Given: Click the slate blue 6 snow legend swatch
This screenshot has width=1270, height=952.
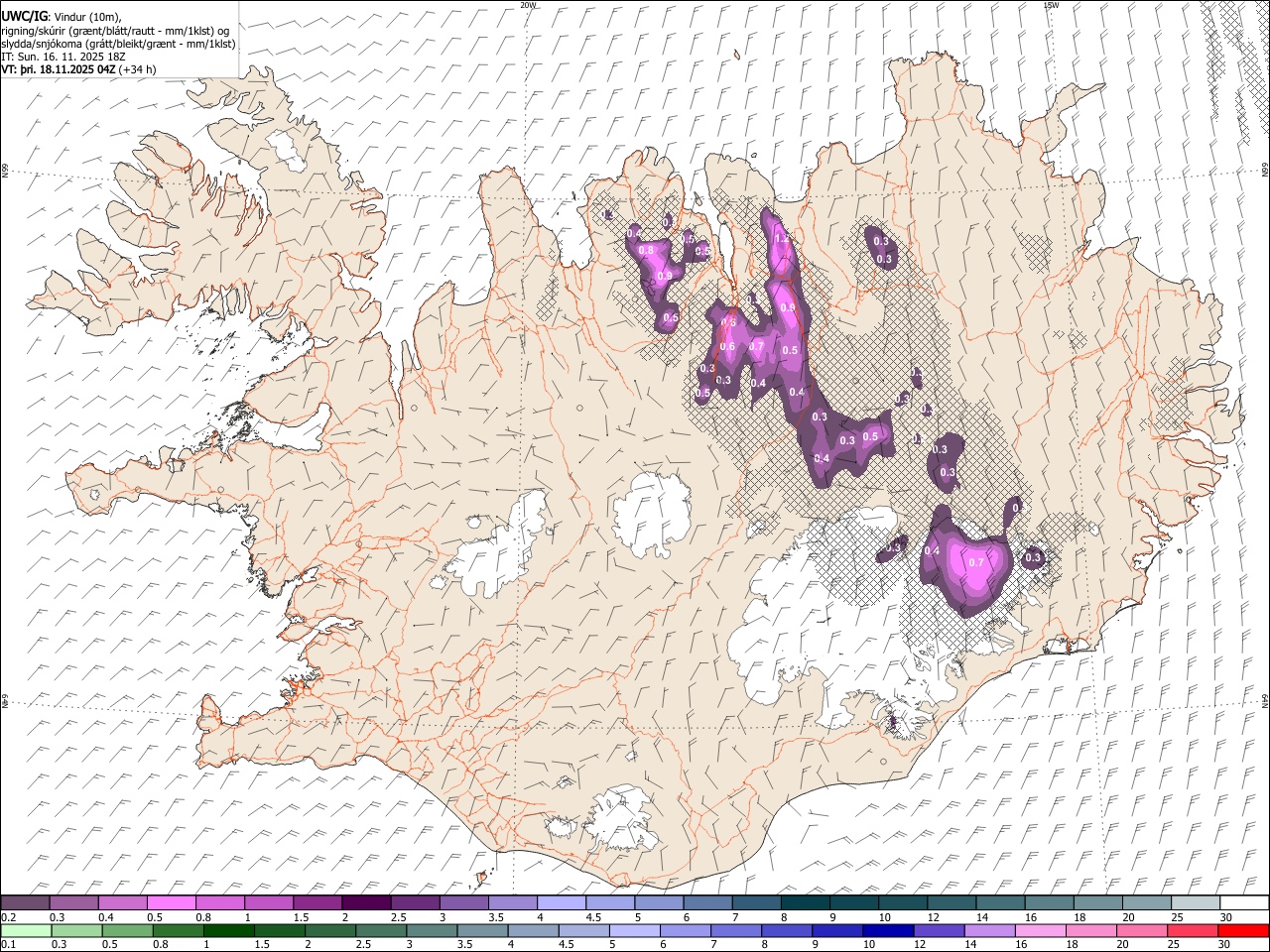Looking at the screenshot, I should coord(707,902).
